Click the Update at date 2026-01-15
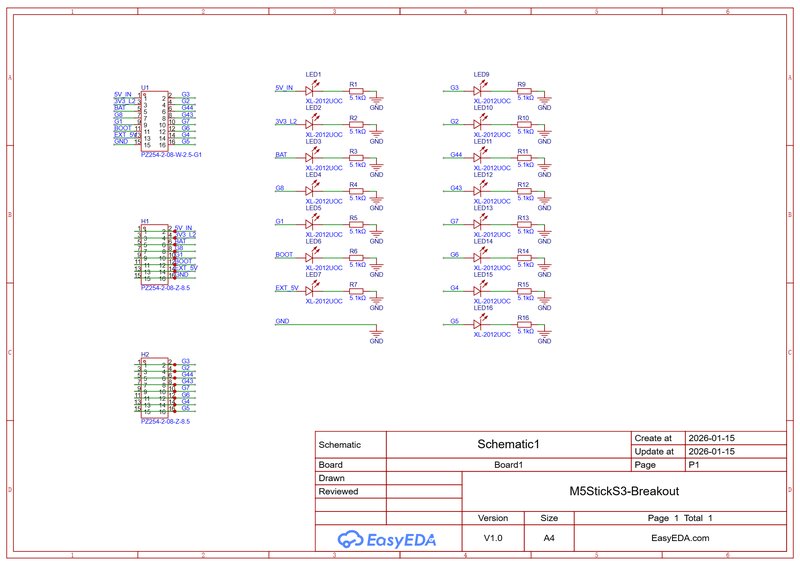This screenshot has height=566, width=800. [x=711, y=451]
